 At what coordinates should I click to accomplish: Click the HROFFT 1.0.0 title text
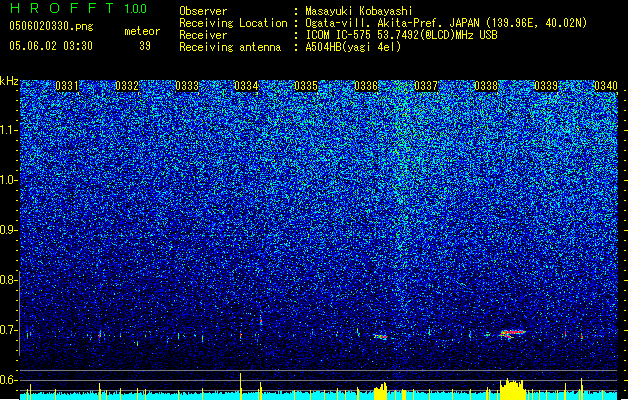point(79,8)
